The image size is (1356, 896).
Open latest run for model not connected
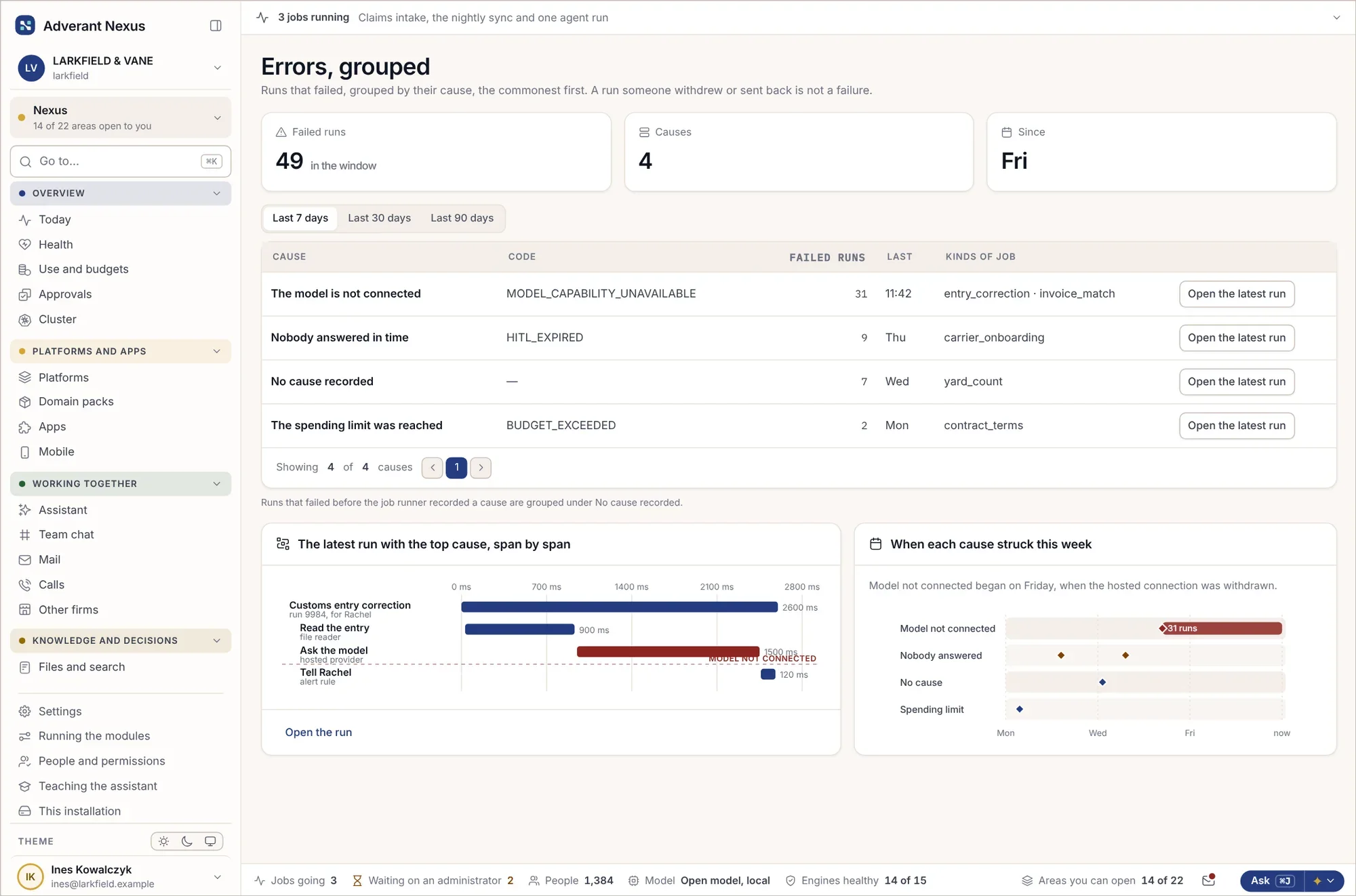pyautogui.click(x=1237, y=294)
